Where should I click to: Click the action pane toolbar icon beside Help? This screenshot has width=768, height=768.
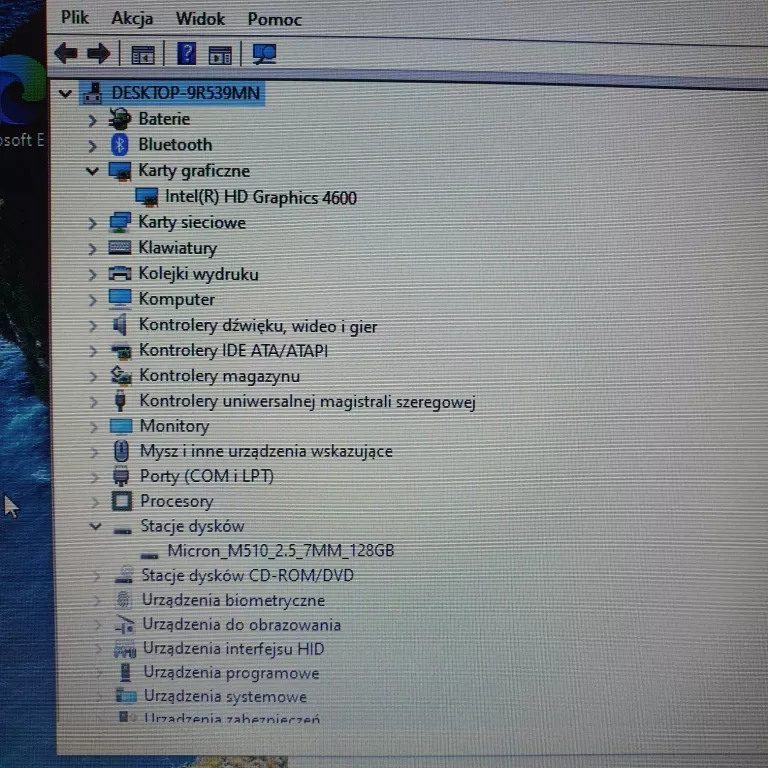coord(220,55)
